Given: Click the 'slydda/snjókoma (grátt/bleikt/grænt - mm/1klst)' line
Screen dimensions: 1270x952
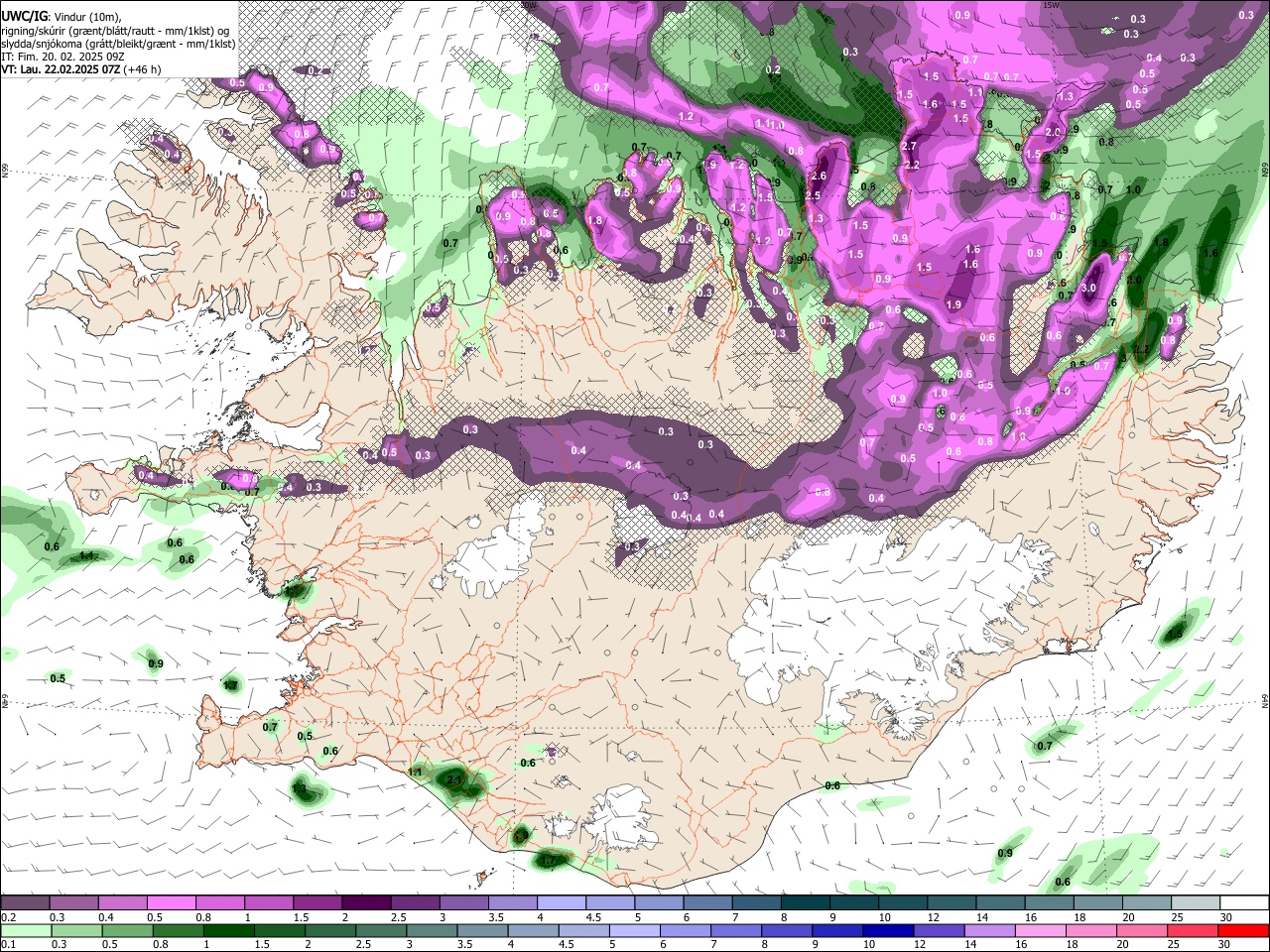Looking at the screenshot, I should (x=118, y=44).
